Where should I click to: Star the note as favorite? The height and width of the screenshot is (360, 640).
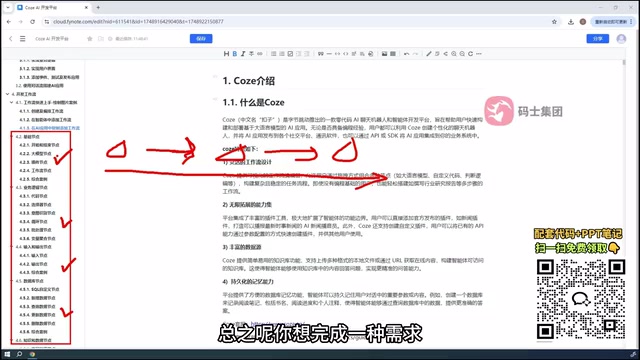[90, 39]
